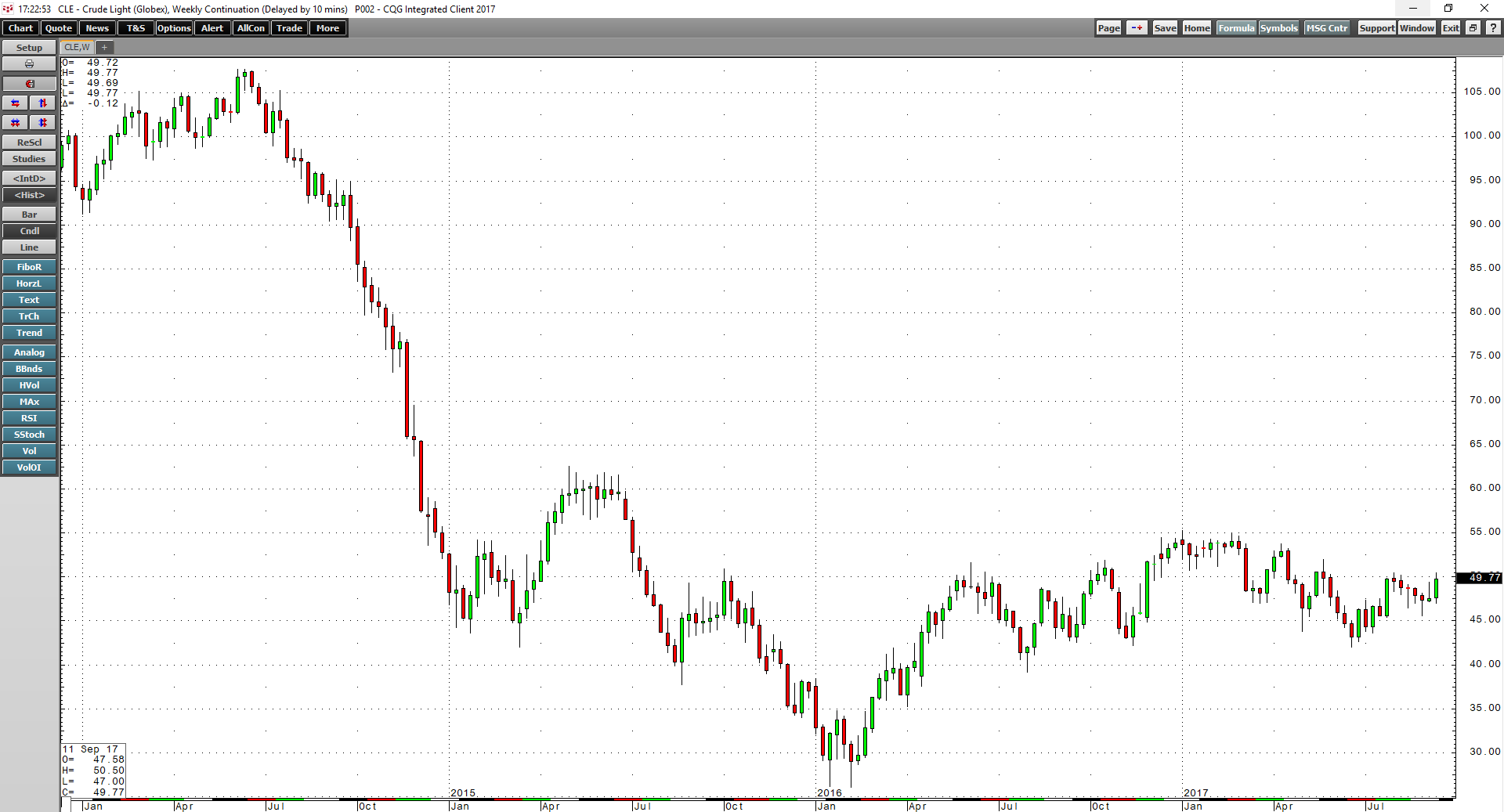Open the Studies panel
The image size is (1504, 812).
pos(29,158)
